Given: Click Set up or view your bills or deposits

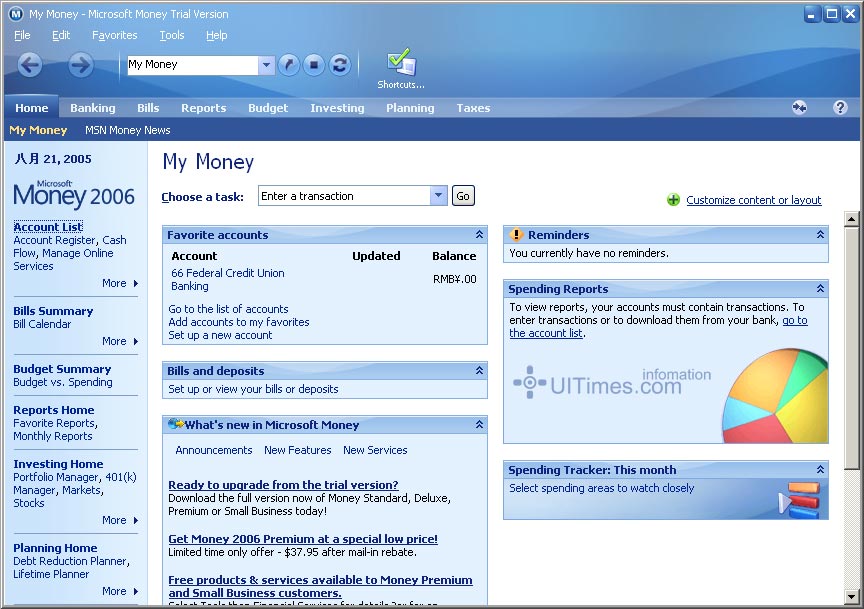Looking at the screenshot, I should point(253,389).
